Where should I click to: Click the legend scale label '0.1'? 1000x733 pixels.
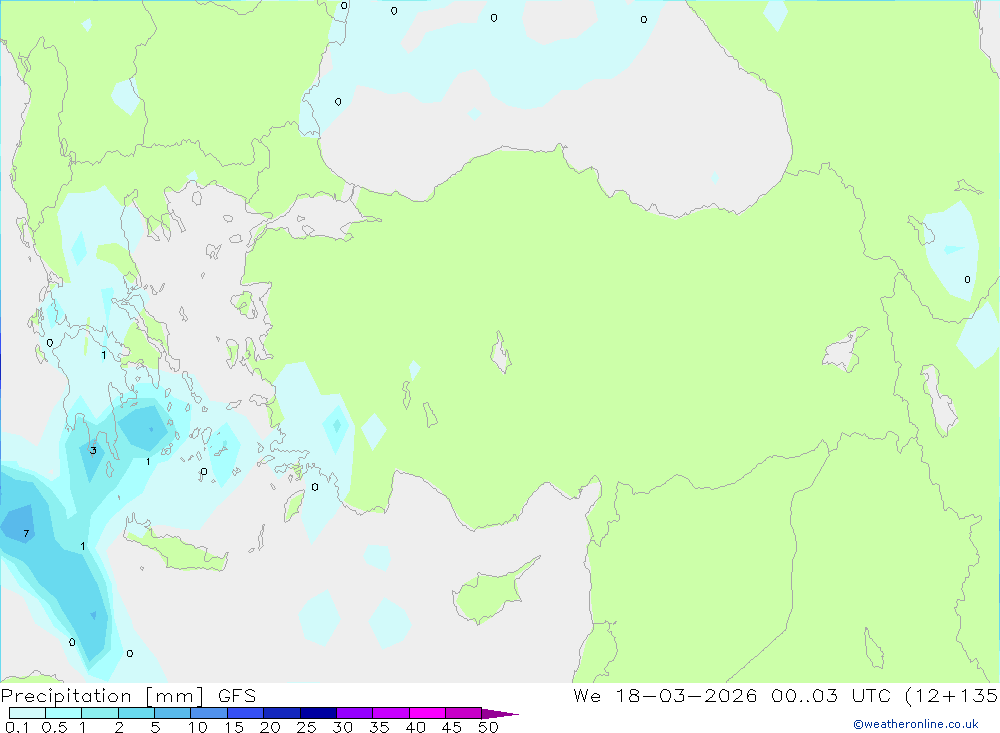click(x=17, y=727)
